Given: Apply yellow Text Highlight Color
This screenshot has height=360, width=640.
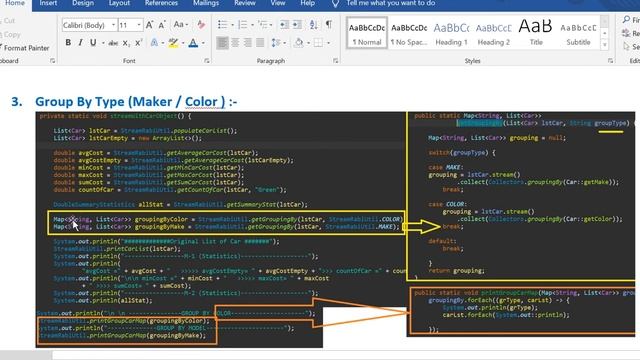Looking at the screenshot, I should click(x=173, y=43).
